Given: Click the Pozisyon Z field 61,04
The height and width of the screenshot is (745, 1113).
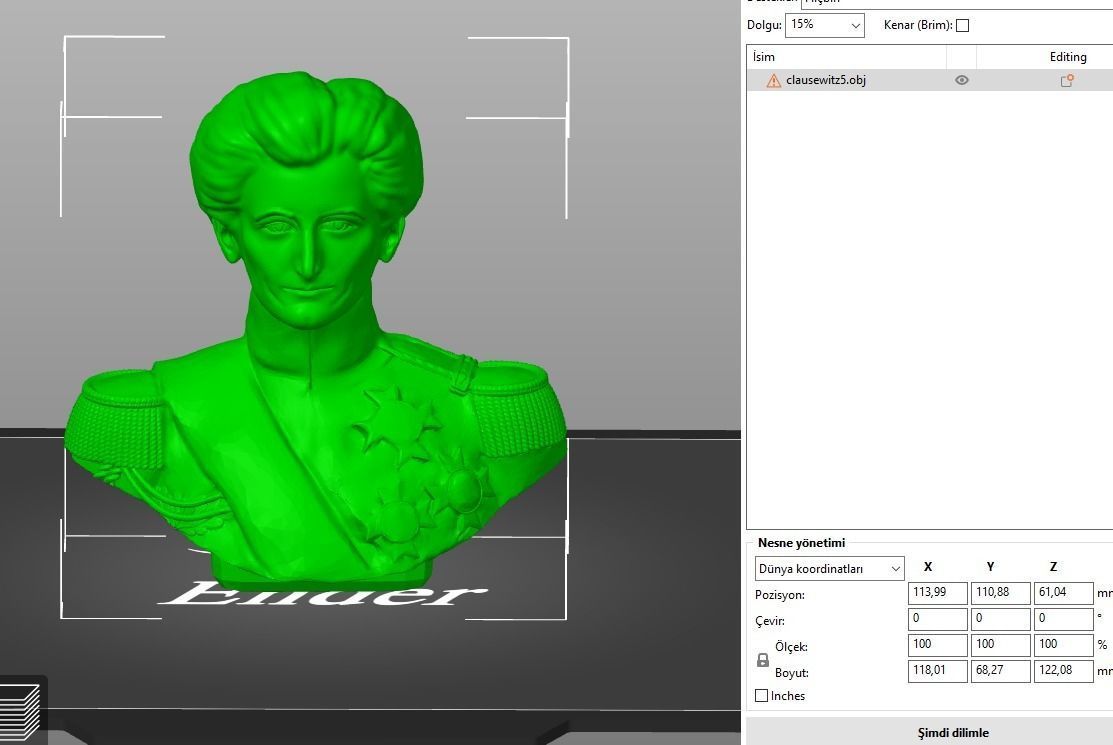Looking at the screenshot, I should coord(1063,592).
